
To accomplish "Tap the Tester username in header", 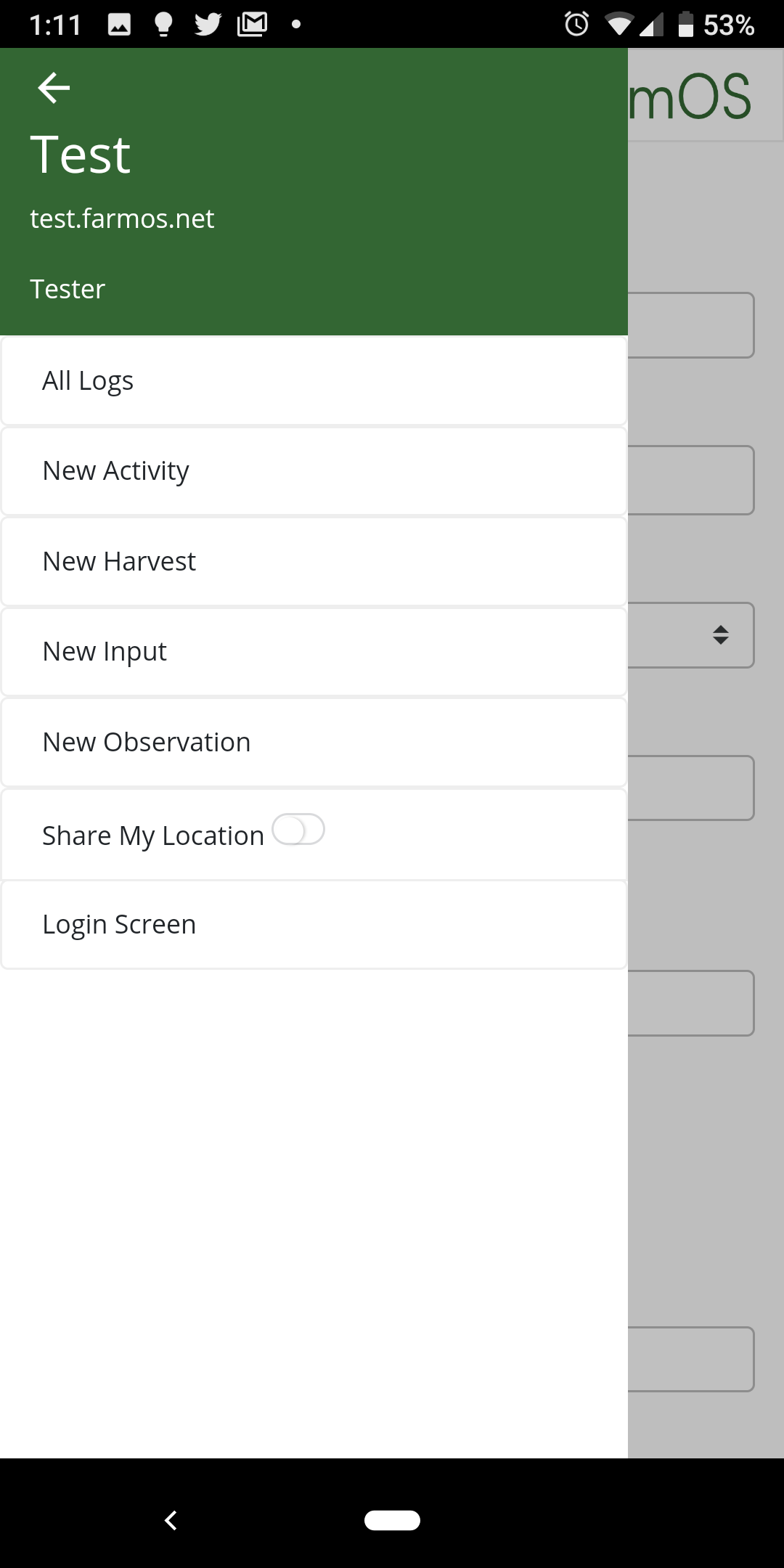I will coord(68,289).
